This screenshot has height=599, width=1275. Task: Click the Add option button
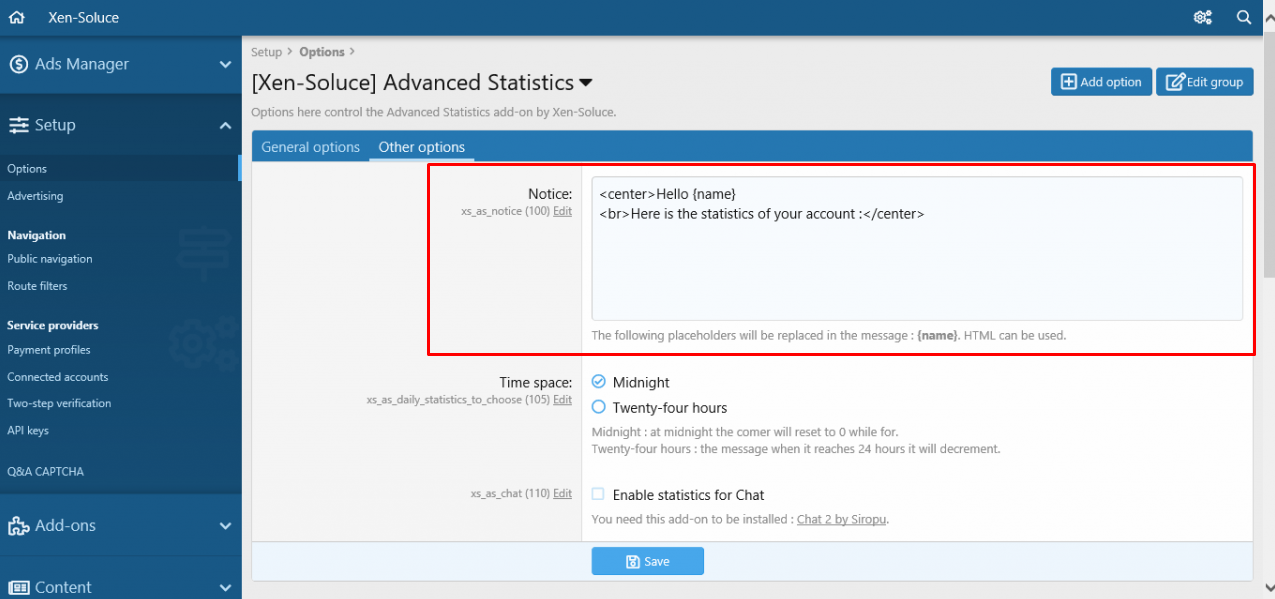coord(1101,82)
